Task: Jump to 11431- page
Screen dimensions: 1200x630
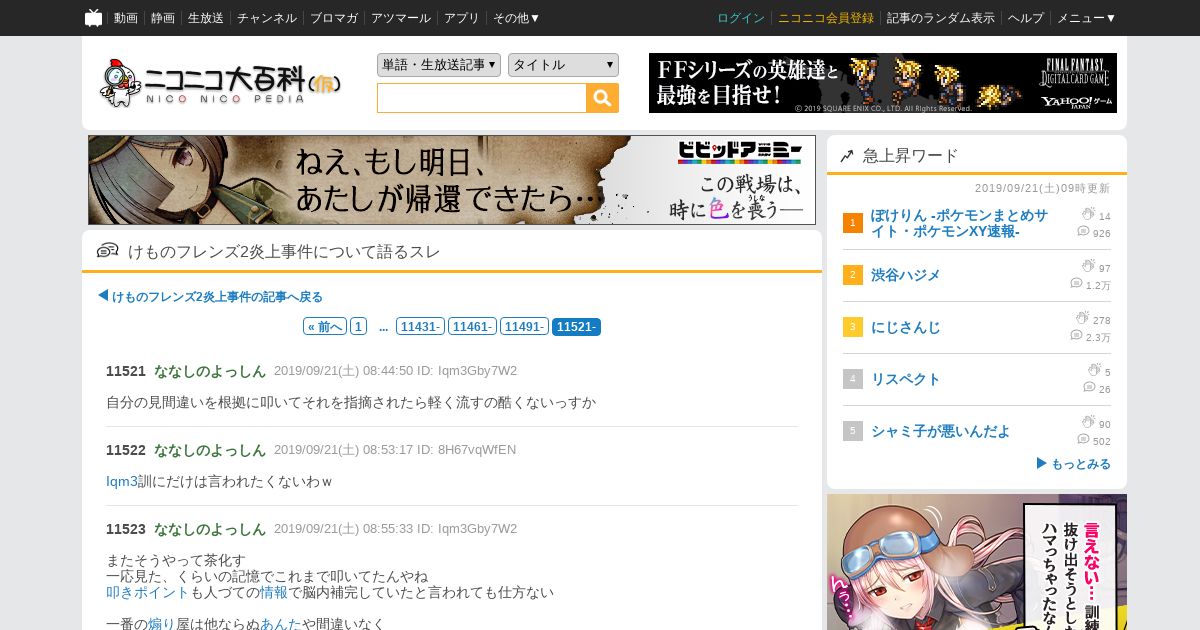Action: point(420,327)
